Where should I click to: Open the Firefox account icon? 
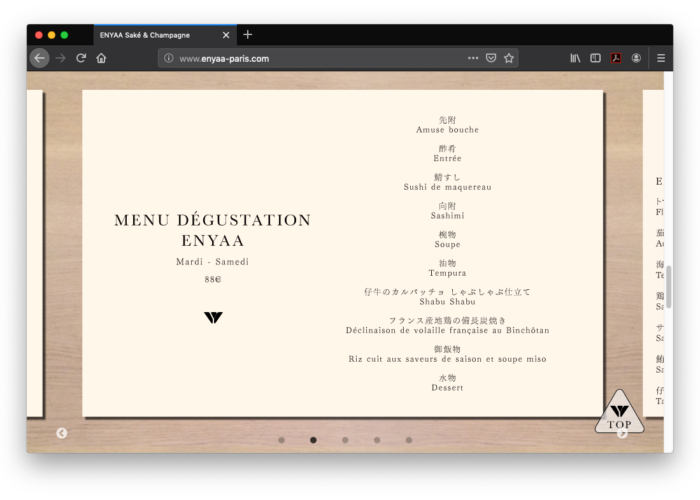(x=636, y=58)
